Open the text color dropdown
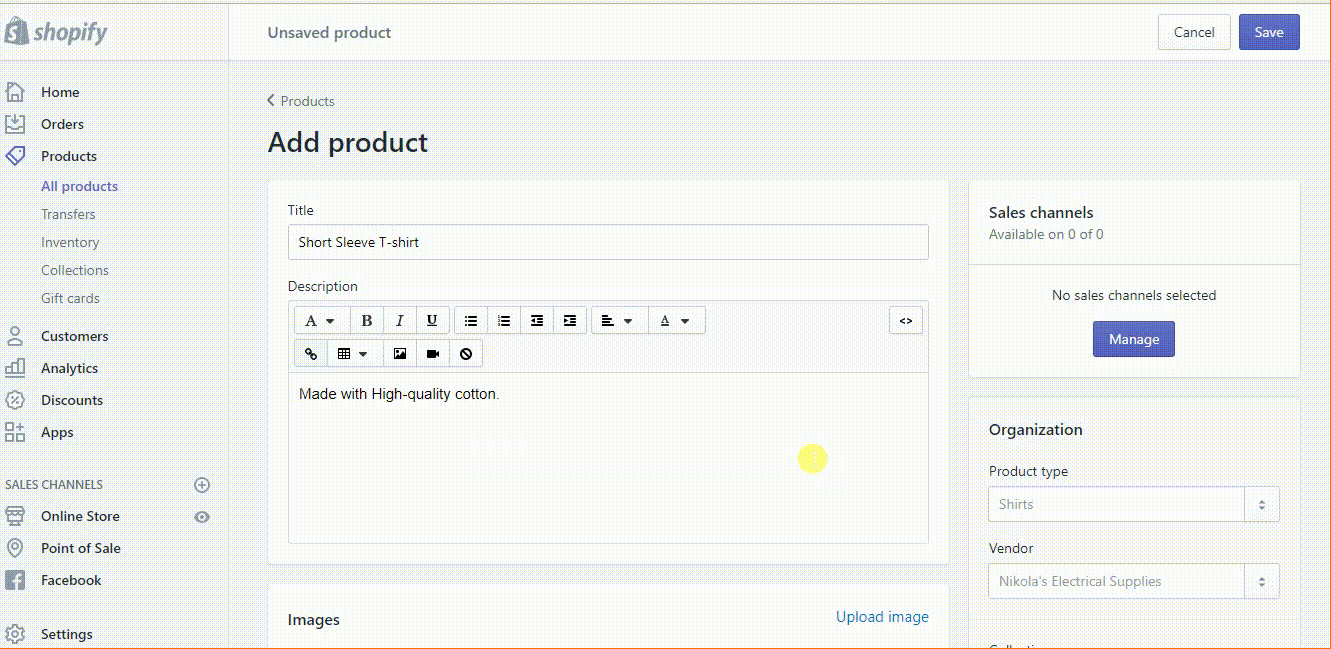Viewport: 1331px width, 649px height. coord(677,321)
